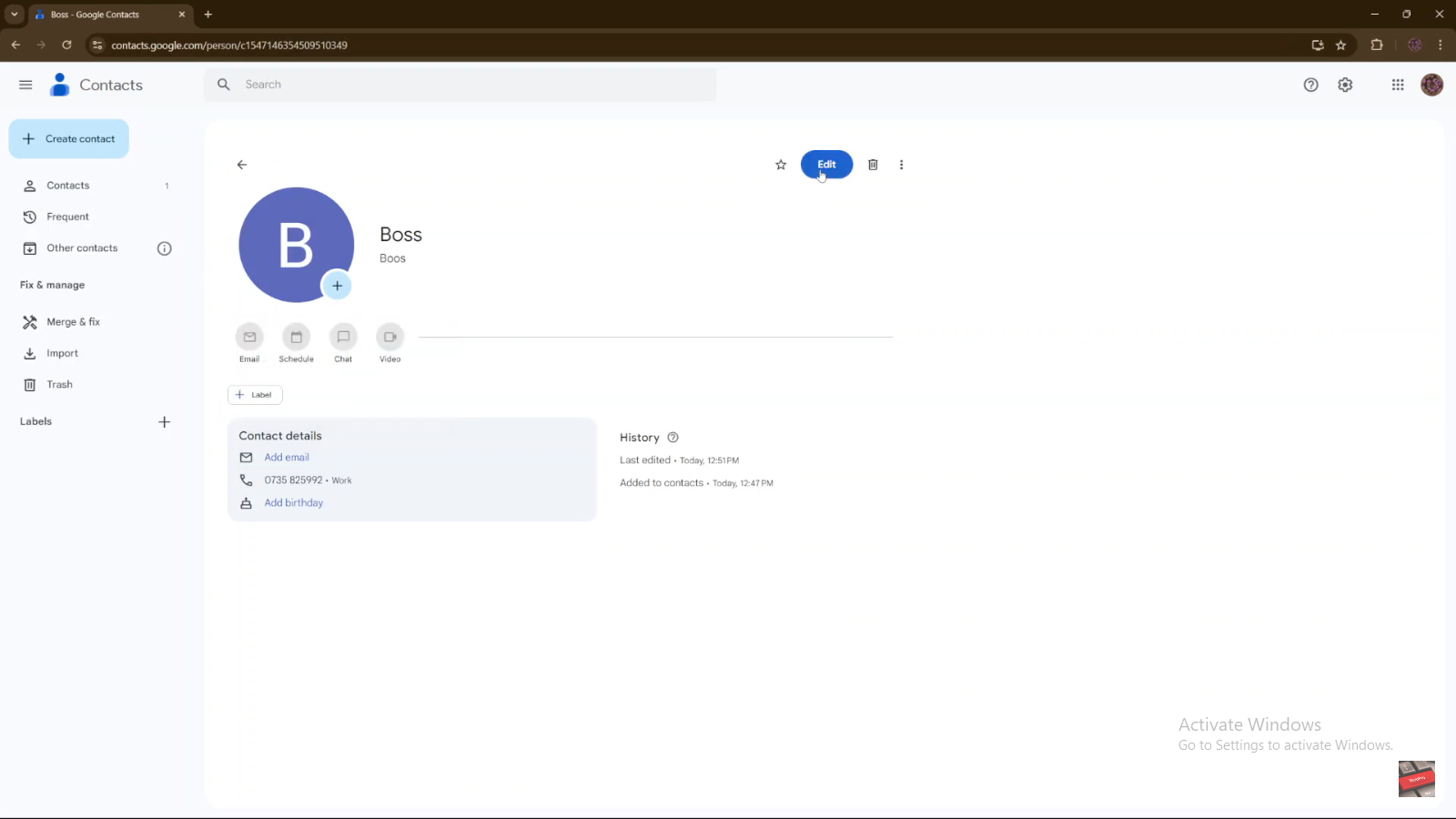Click install app icon in address bar
Image resolution: width=1456 pixels, height=819 pixels.
pos(1317,45)
